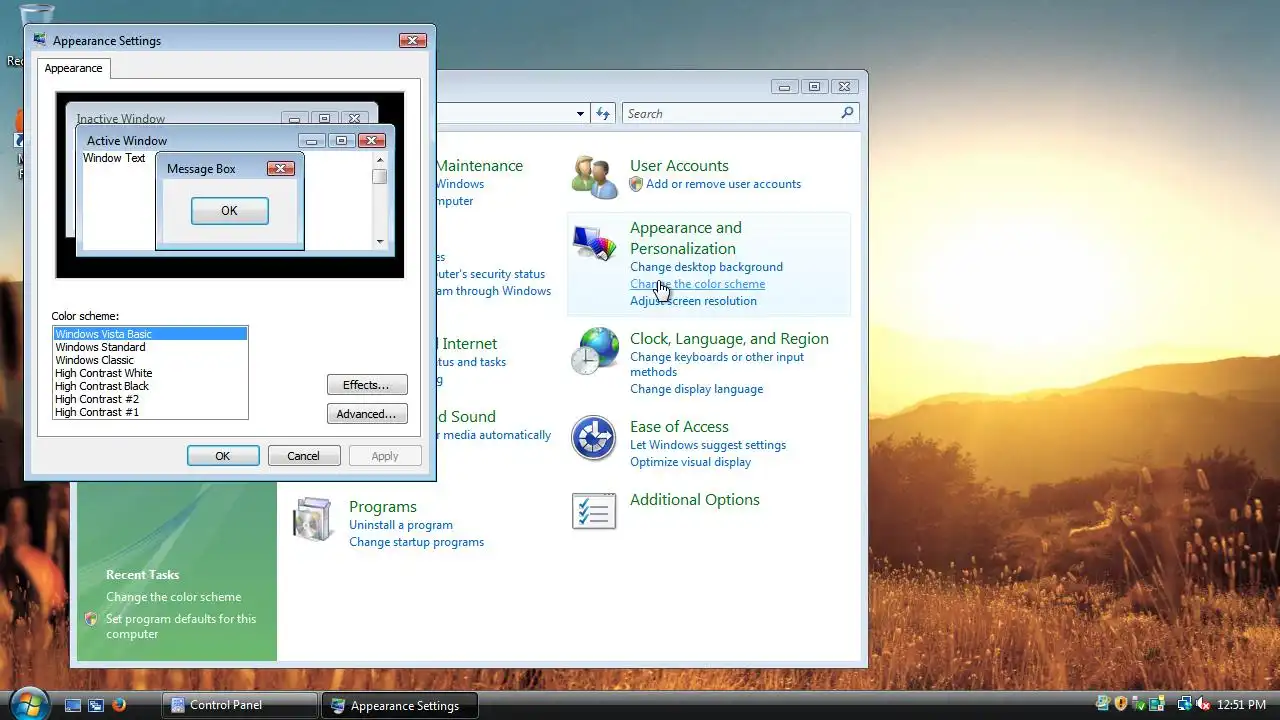
Task: Click the search magnifier icon in Control Panel
Action: coord(848,113)
